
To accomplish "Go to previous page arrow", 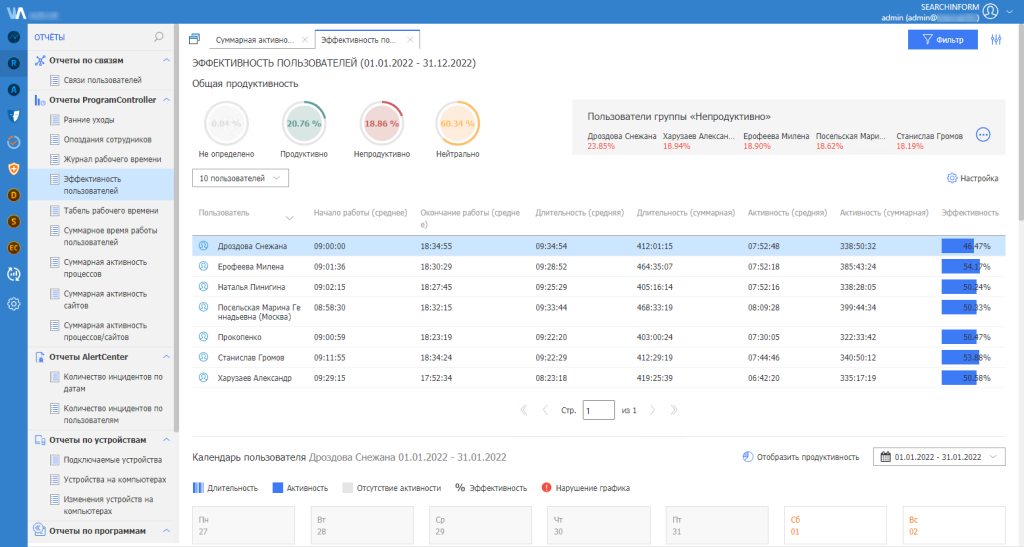I will coord(545,410).
